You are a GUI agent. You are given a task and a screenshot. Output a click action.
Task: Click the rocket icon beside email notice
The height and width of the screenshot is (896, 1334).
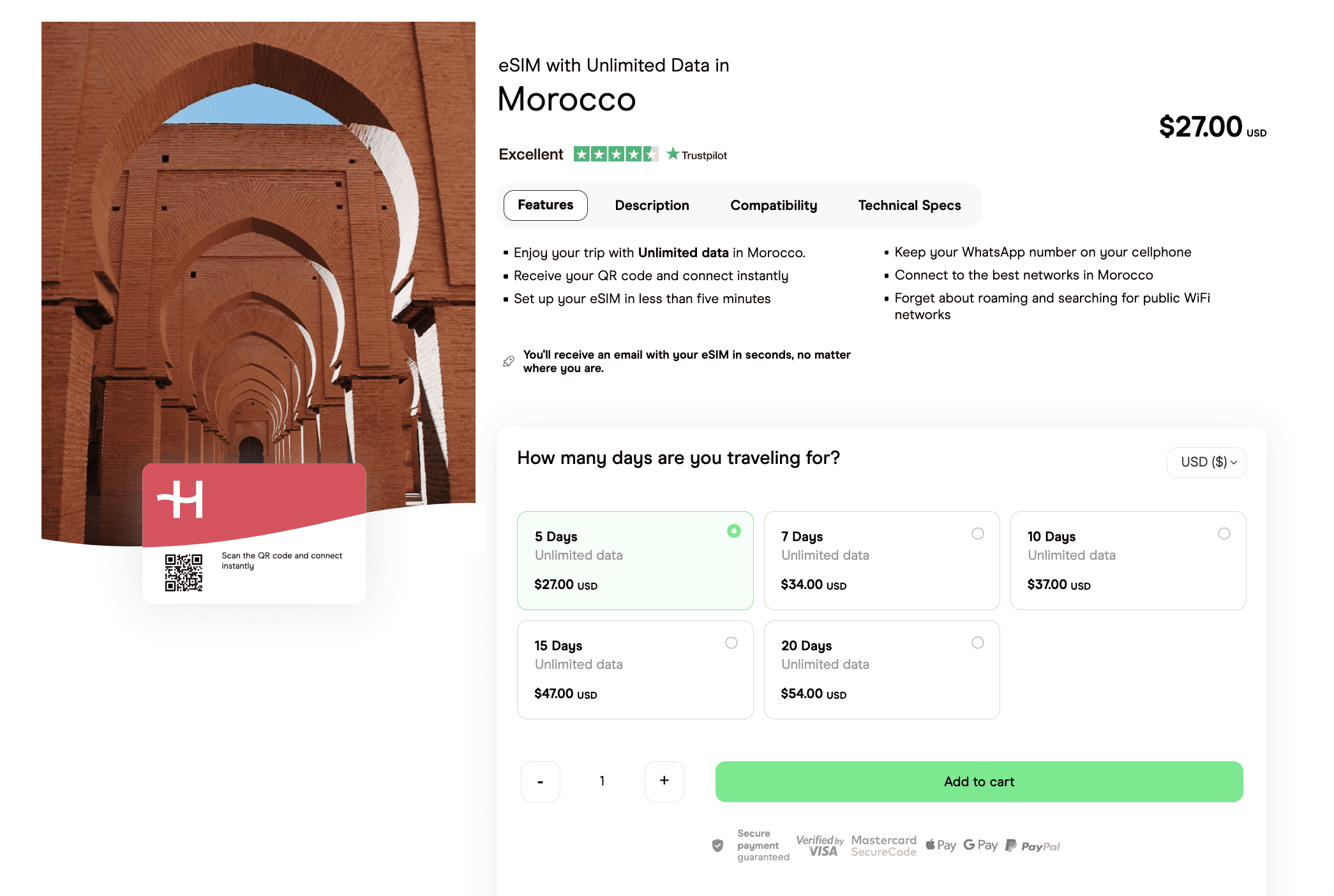coord(508,361)
